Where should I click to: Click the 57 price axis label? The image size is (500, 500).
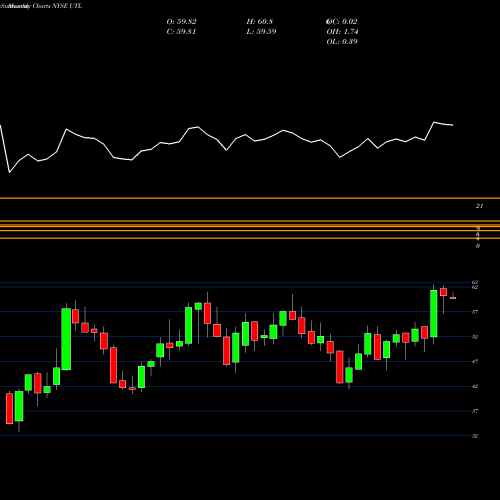[475, 312]
